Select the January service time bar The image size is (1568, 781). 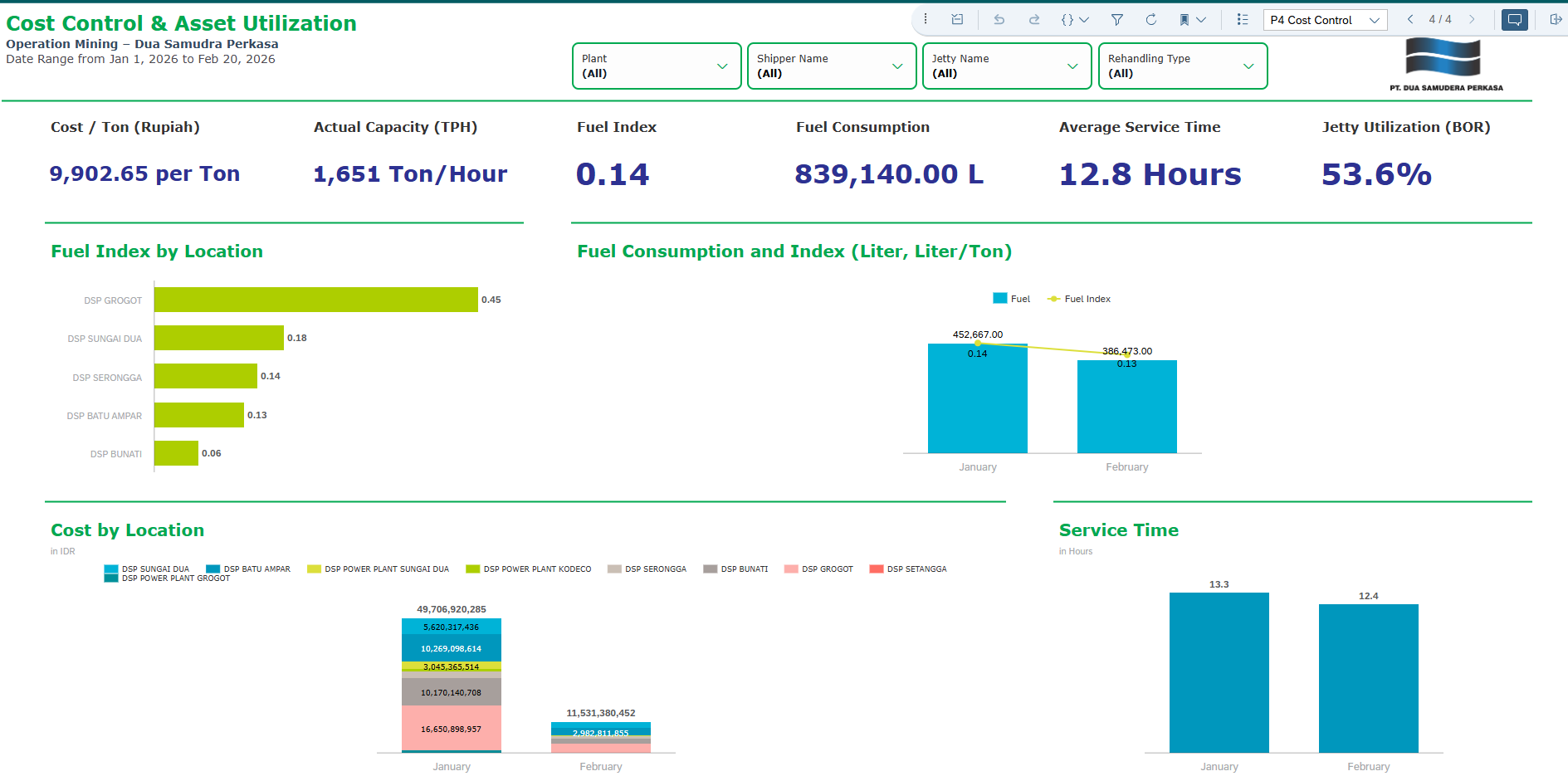coord(1219,672)
